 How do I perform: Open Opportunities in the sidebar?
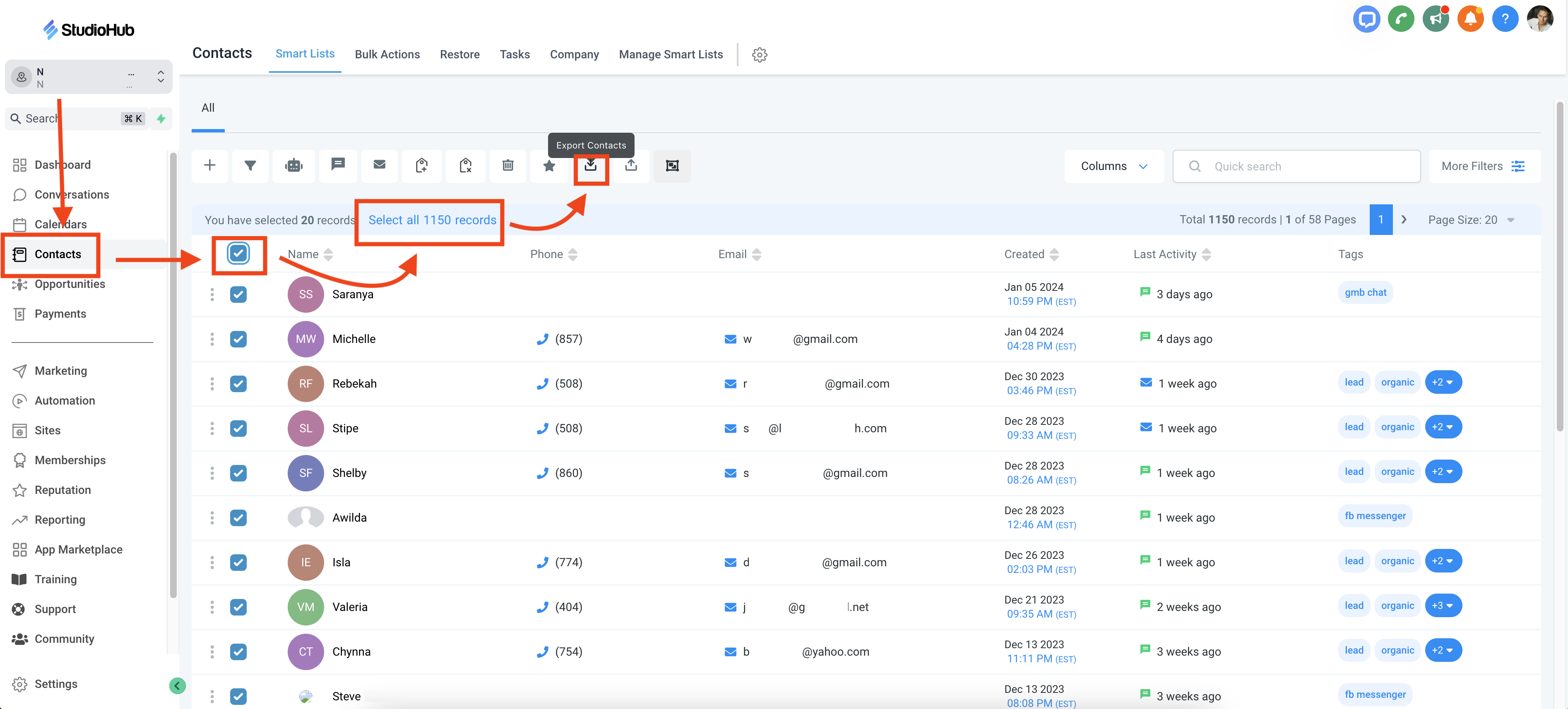(70, 284)
